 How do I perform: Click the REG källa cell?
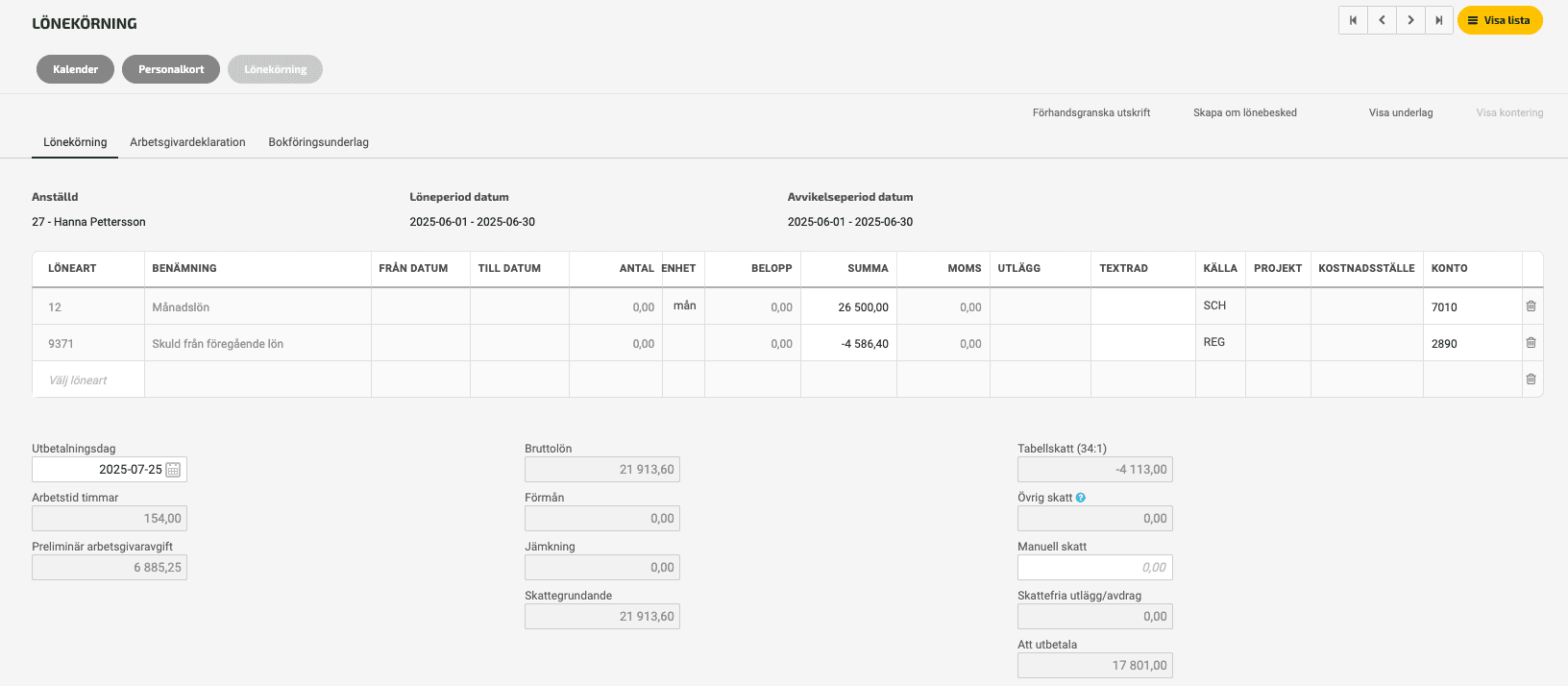1220,342
